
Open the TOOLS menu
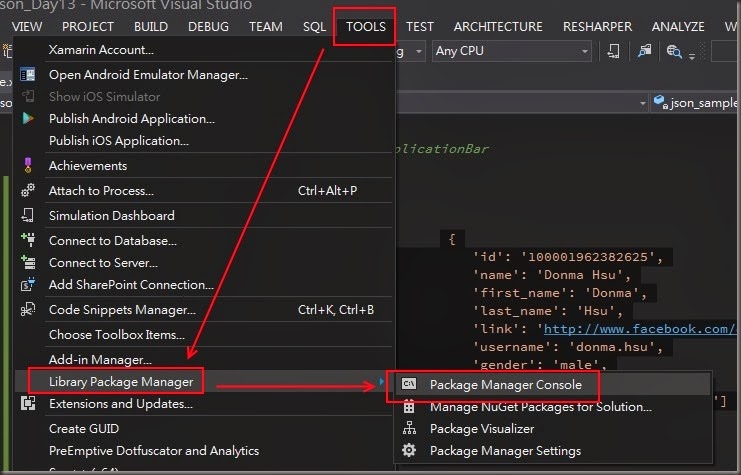tap(365, 26)
